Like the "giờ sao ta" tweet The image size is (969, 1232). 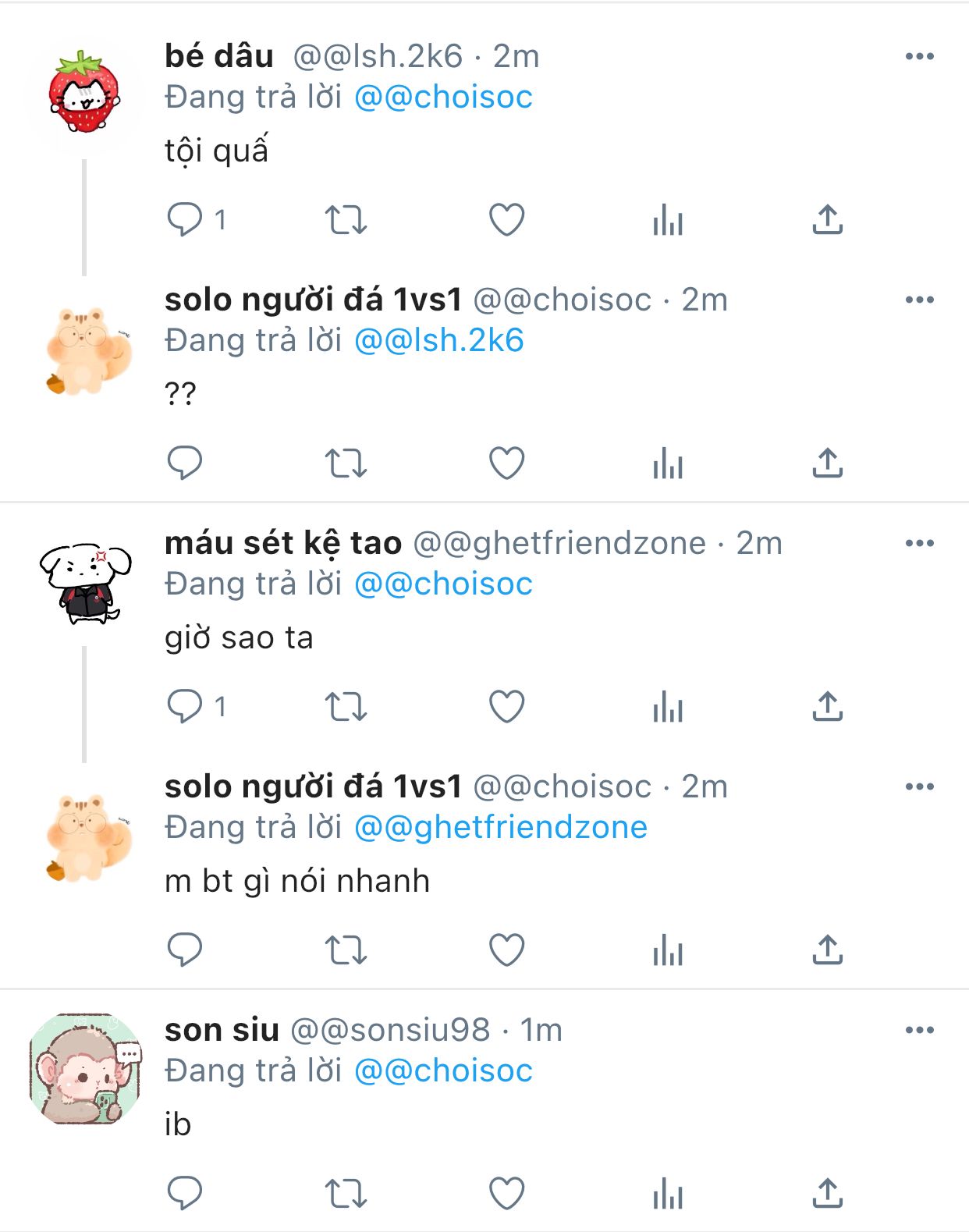(506, 706)
